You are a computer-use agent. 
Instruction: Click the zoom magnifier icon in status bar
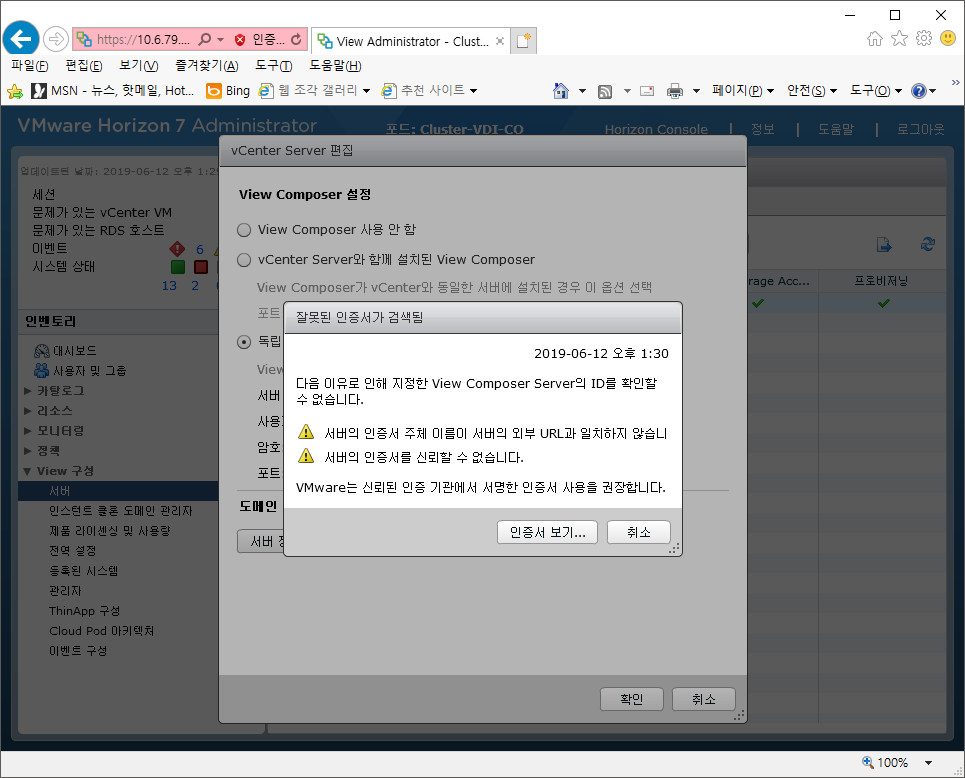coord(868,762)
